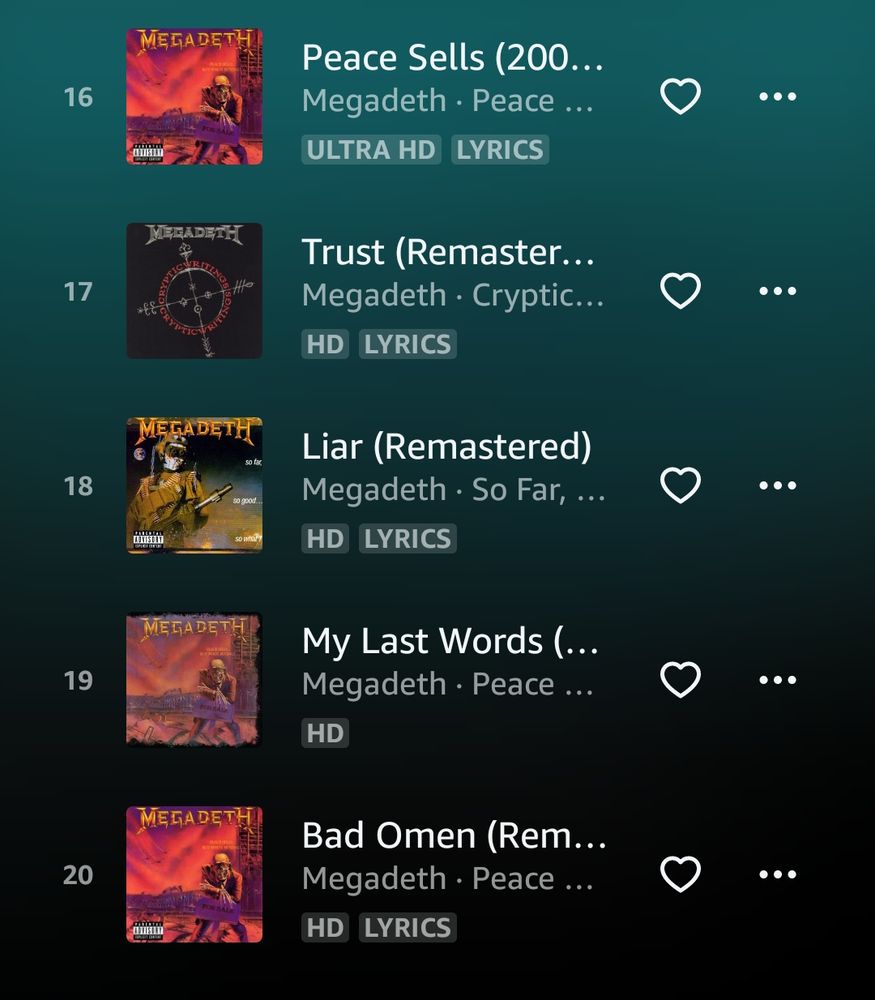Tap the HD badge under My Last Words
This screenshot has width=875, height=1000.
pos(325,733)
